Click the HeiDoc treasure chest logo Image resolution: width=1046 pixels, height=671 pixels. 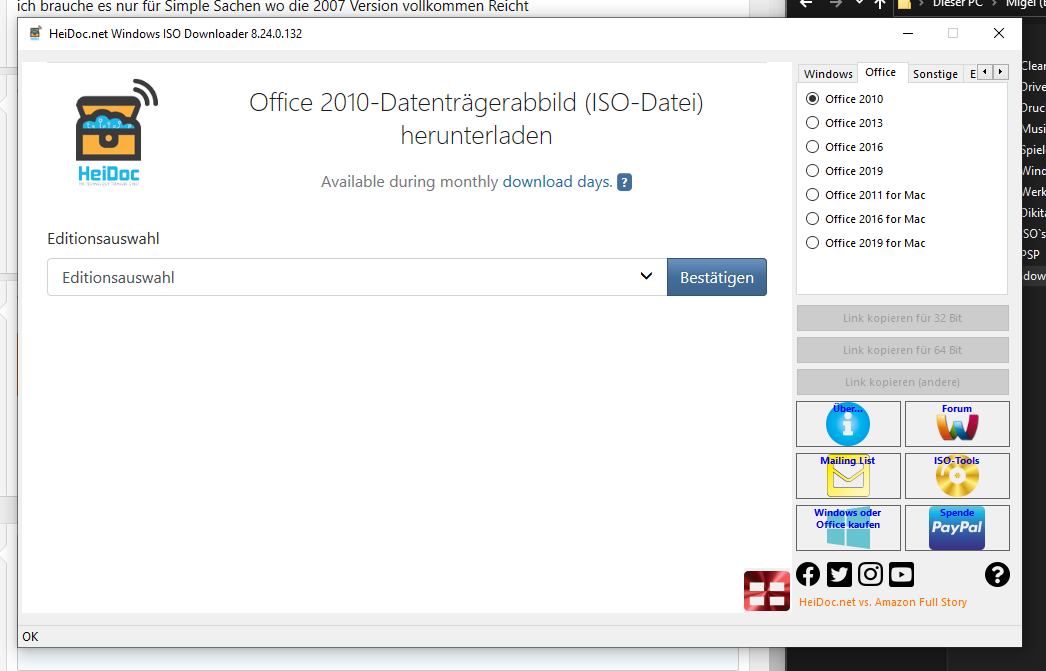pyautogui.click(x=117, y=132)
